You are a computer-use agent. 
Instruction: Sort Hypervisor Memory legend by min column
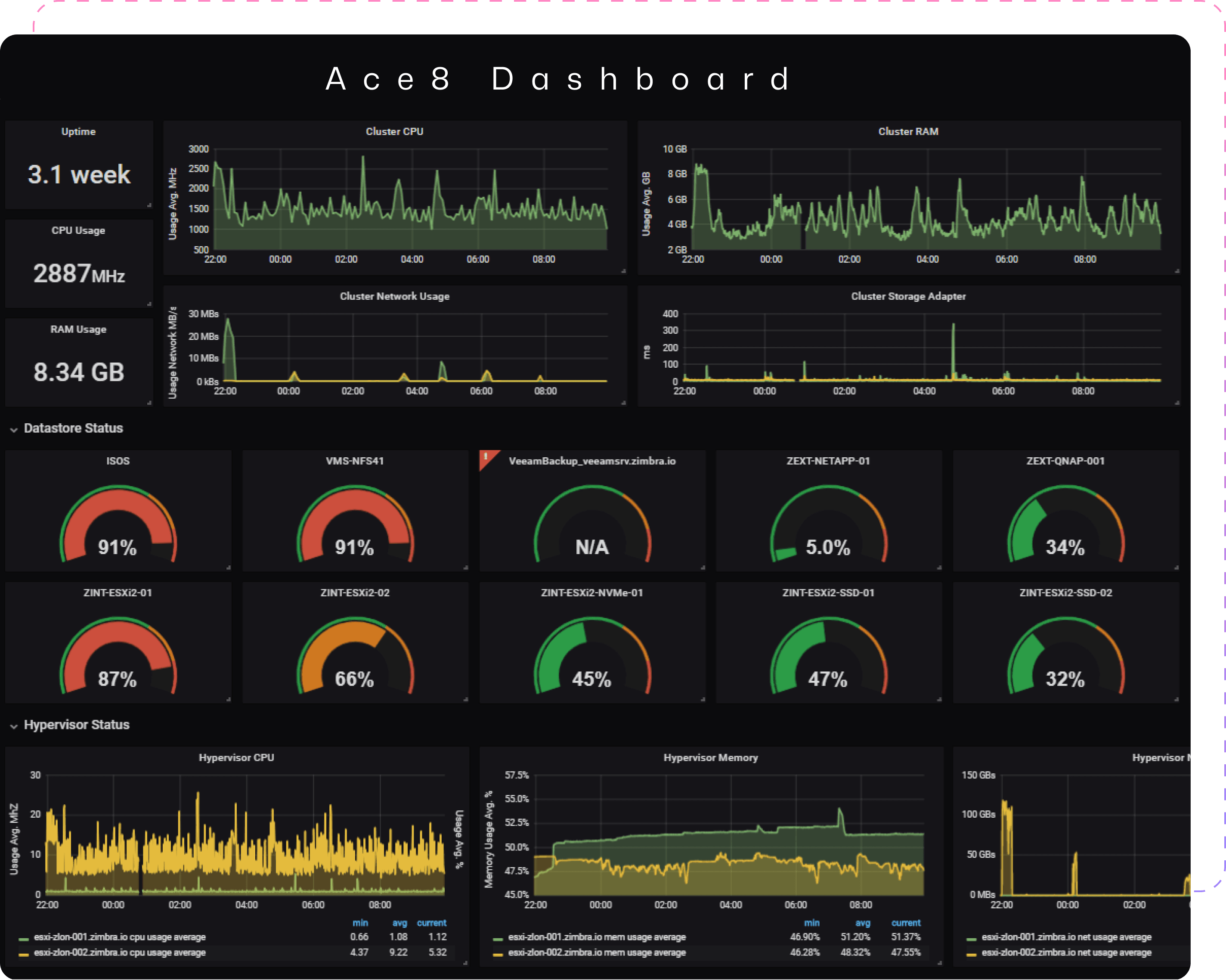(x=812, y=923)
